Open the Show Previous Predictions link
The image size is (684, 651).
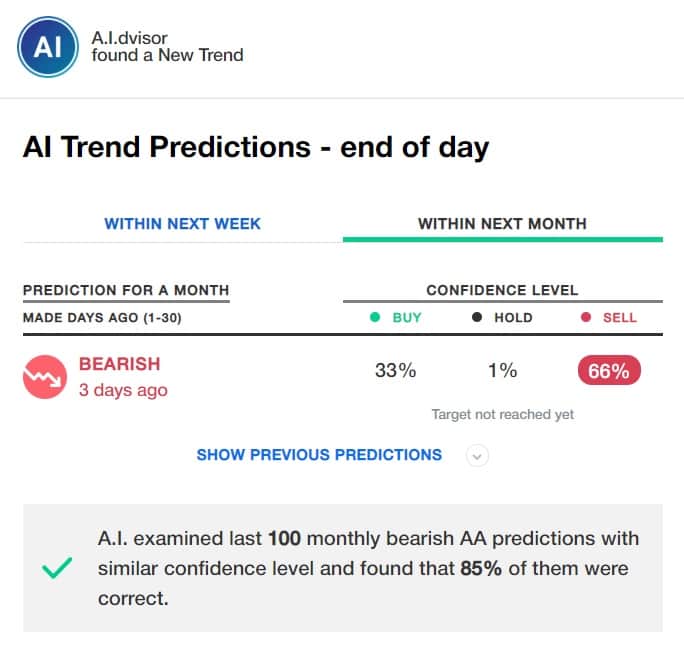(x=319, y=455)
